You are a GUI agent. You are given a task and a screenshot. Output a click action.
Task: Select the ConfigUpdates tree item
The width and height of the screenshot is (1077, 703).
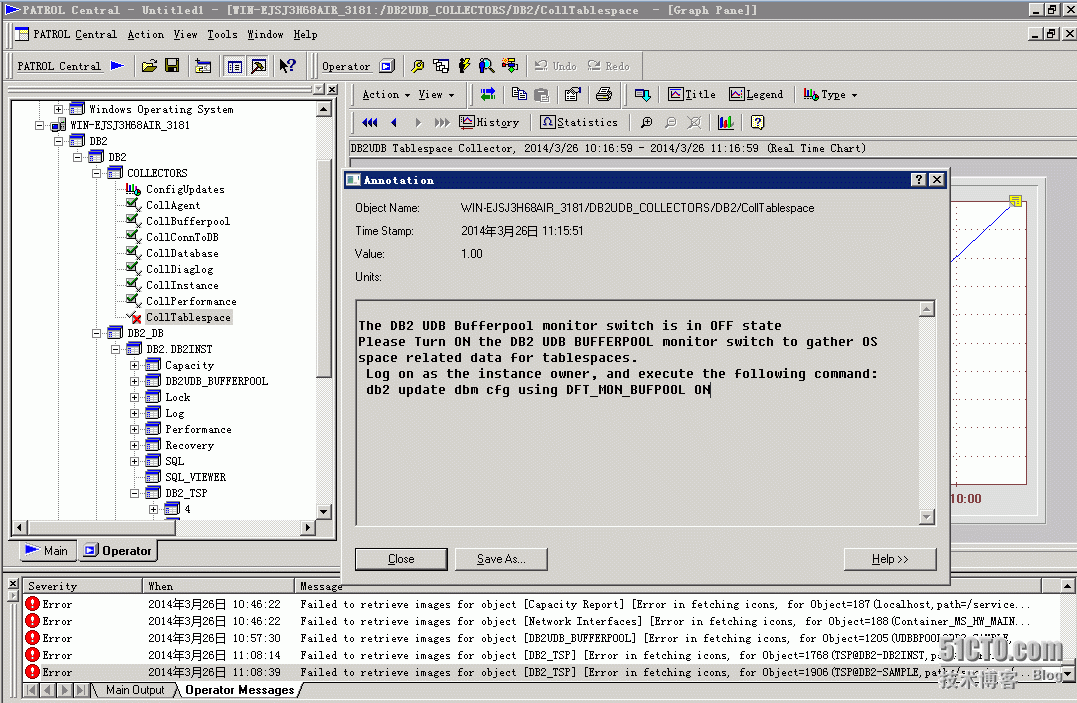coord(185,189)
